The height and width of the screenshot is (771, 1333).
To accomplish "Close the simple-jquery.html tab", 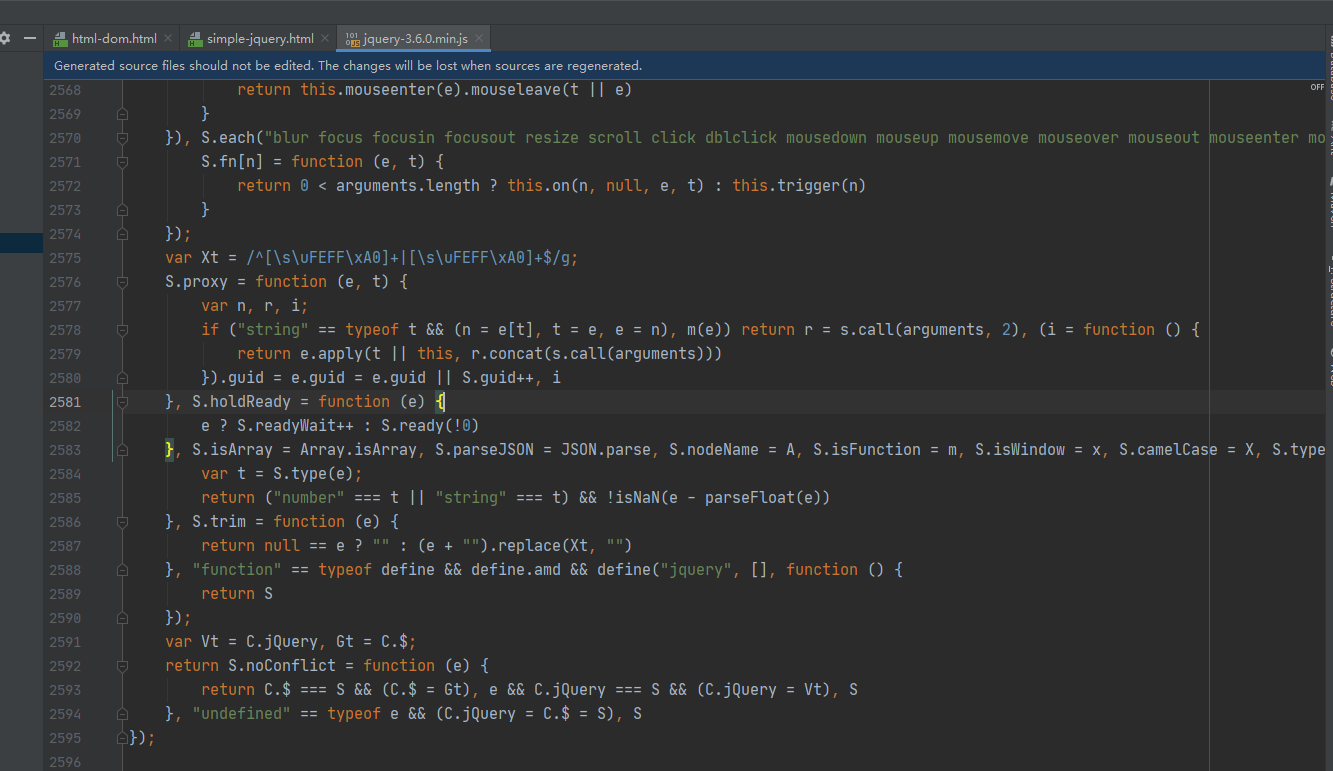I will coord(324,39).
